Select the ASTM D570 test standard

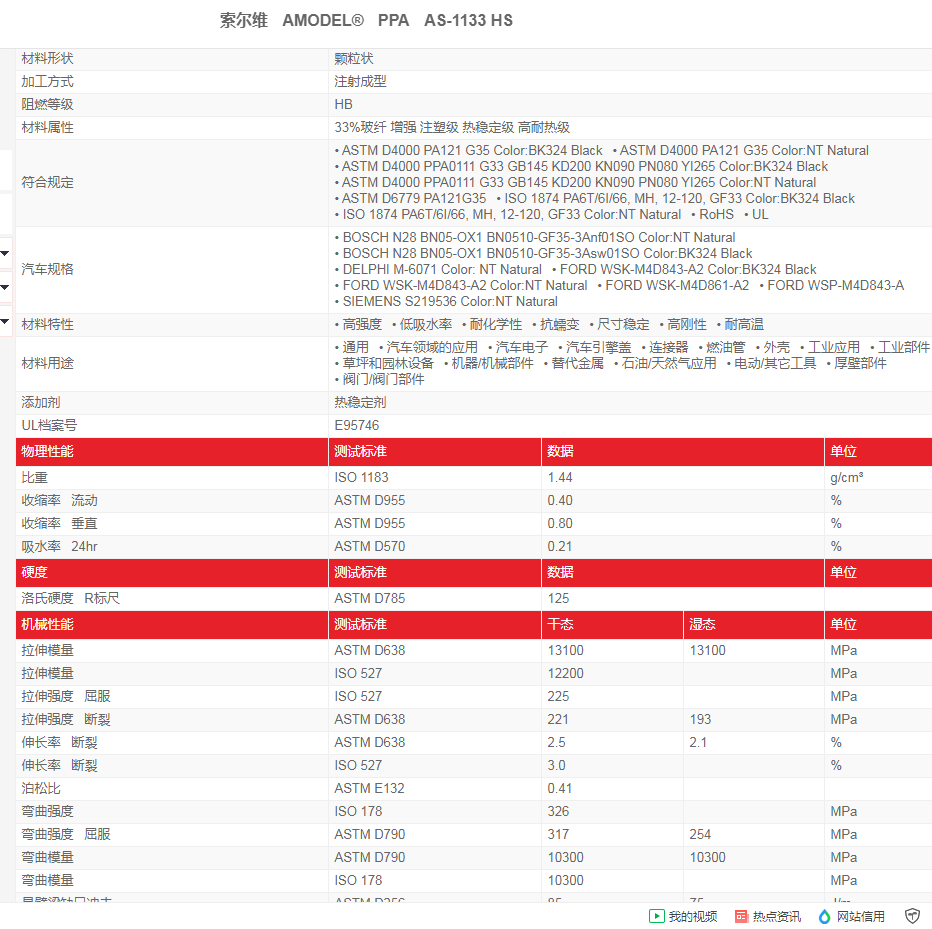(370, 546)
